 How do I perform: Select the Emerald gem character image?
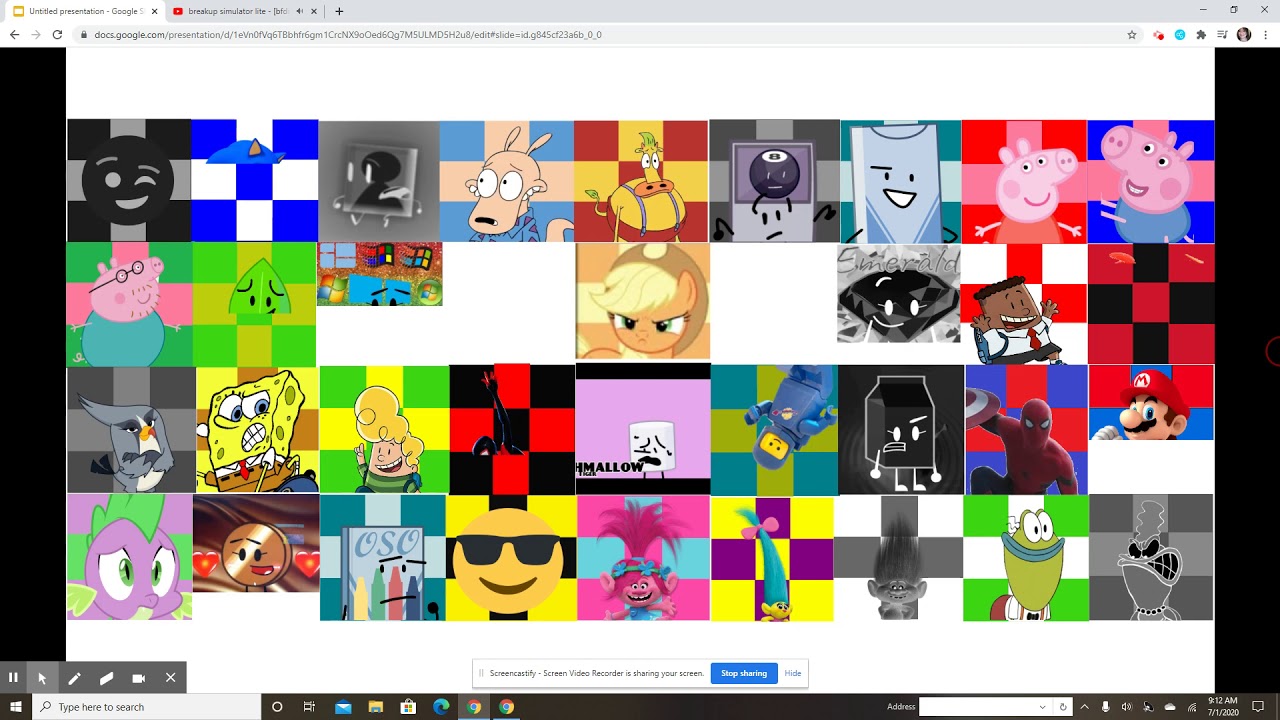[899, 294]
